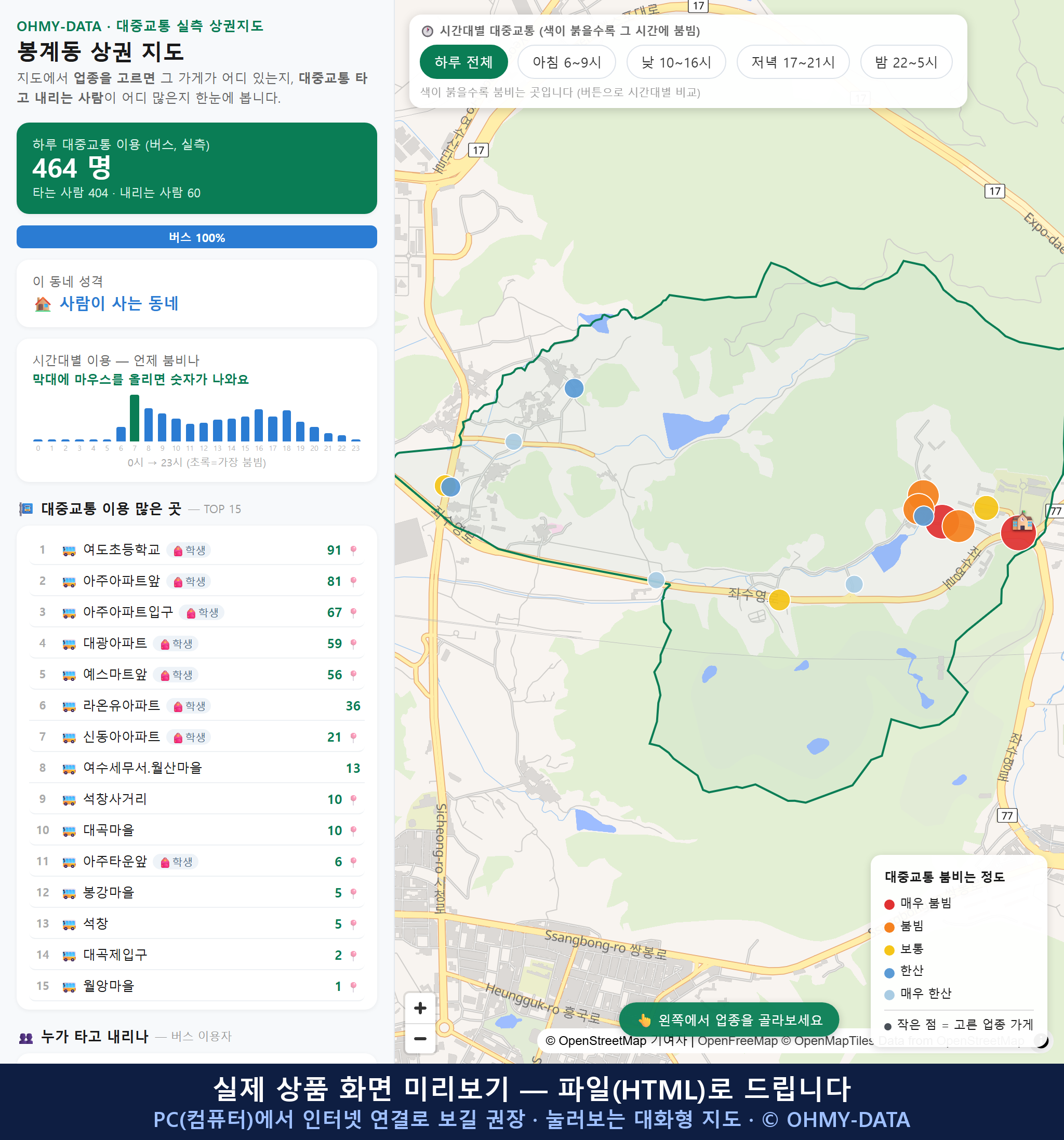Select the 아주아파트앞 row

coord(197,581)
